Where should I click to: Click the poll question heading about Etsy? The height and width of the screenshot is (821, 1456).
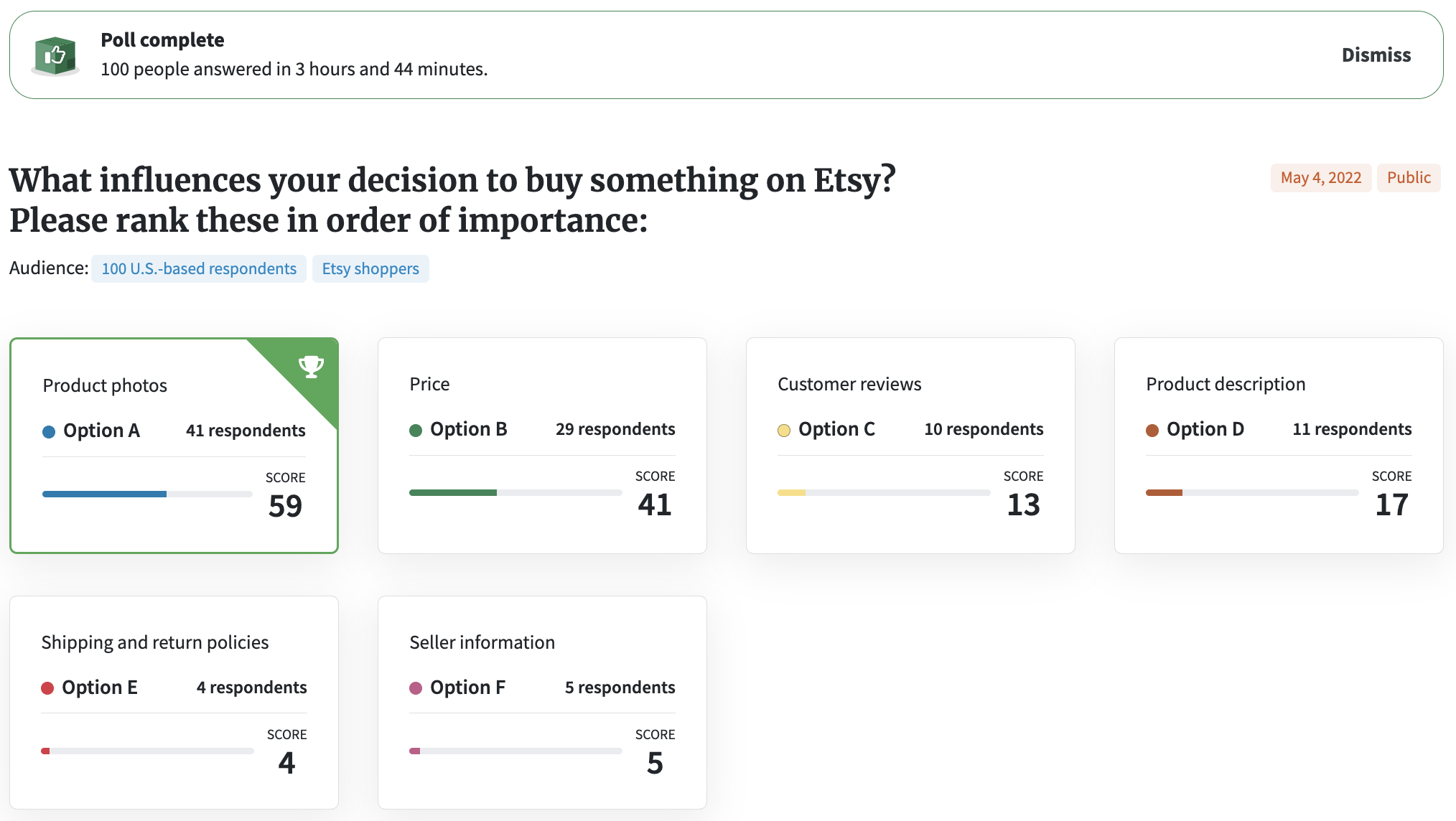pyautogui.click(x=452, y=200)
